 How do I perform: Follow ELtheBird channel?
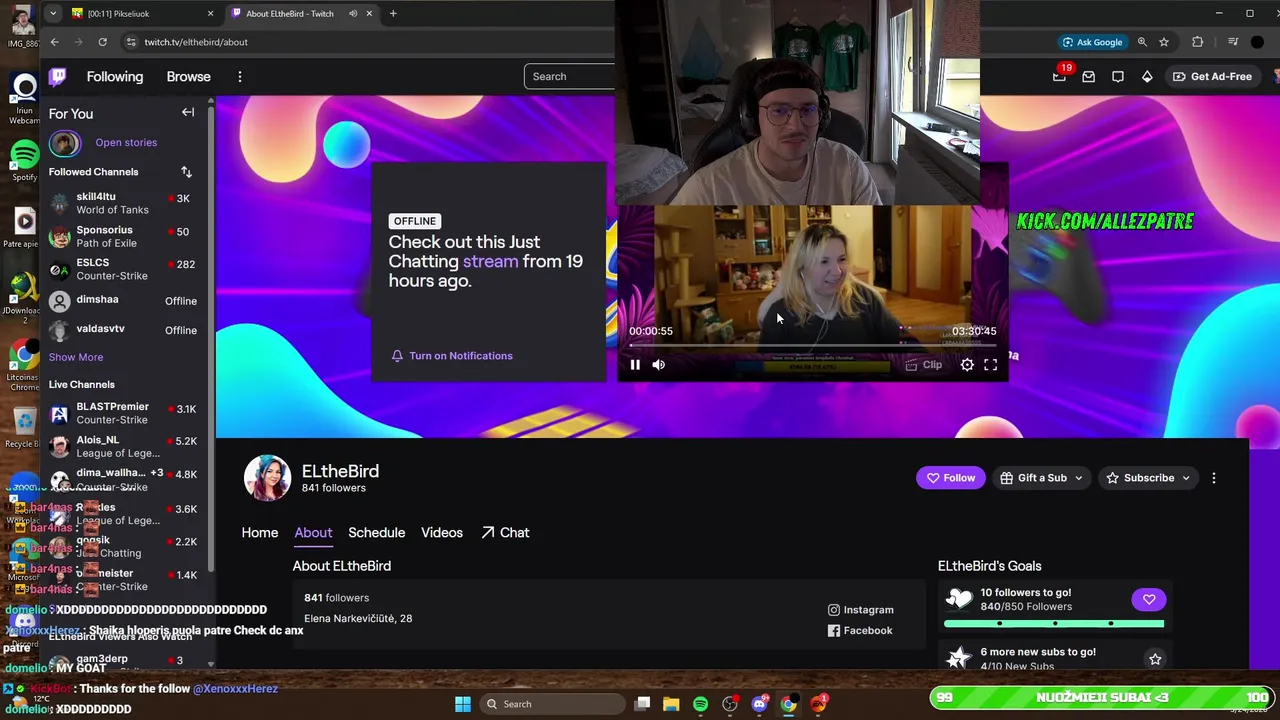click(x=951, y=478)
